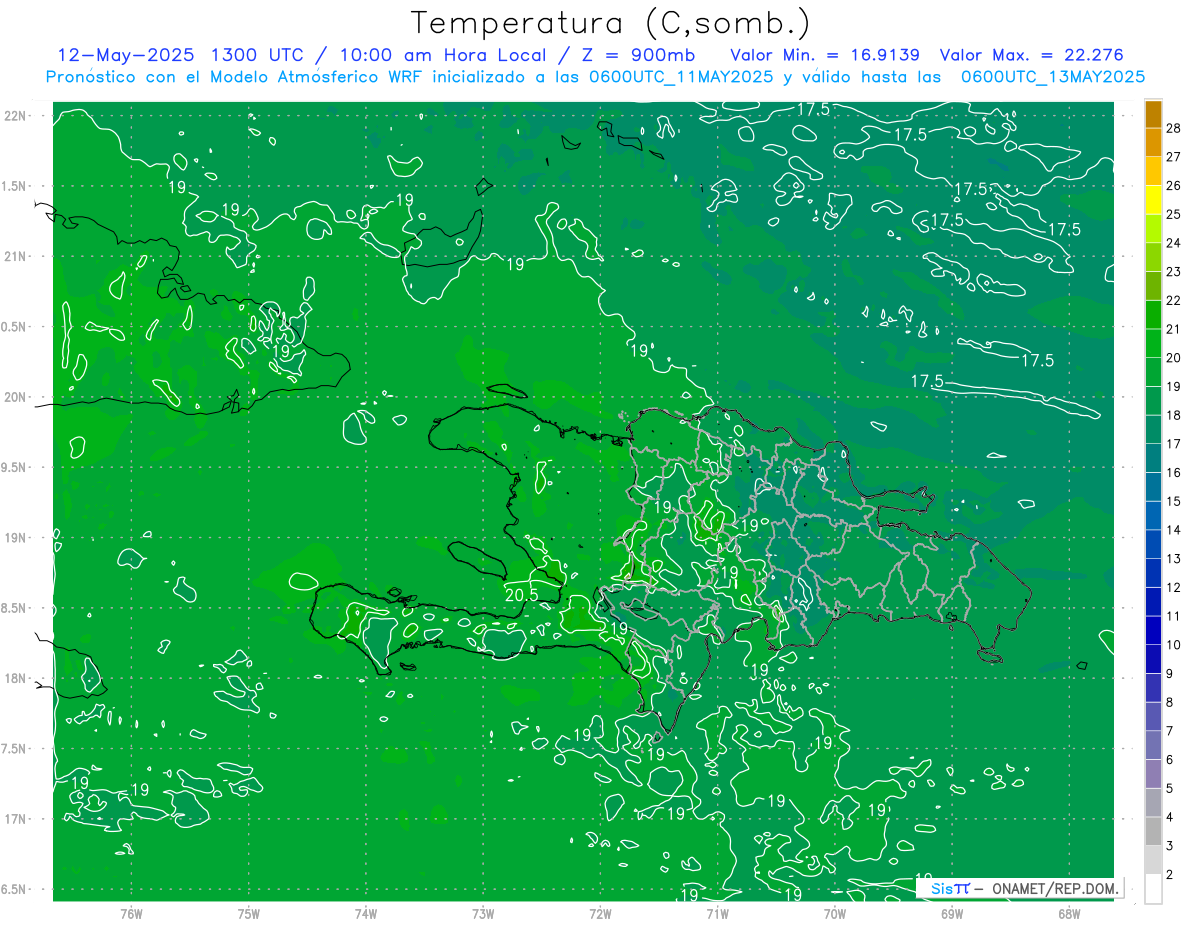The height and width of the screenshot is (927, 1200).
Task: Click the '28' color scale label
Action: [1174, 127]
